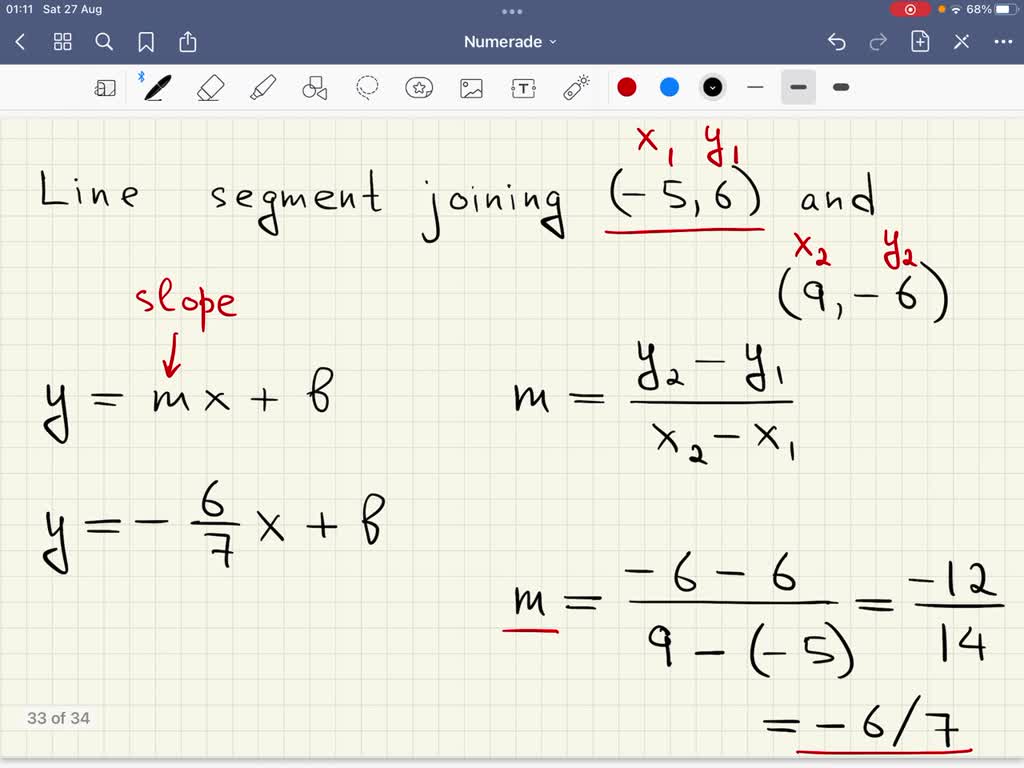Open the page thumbnails overview
The height and width of the screenshot is (768, 1024).
tap(62, 41)
